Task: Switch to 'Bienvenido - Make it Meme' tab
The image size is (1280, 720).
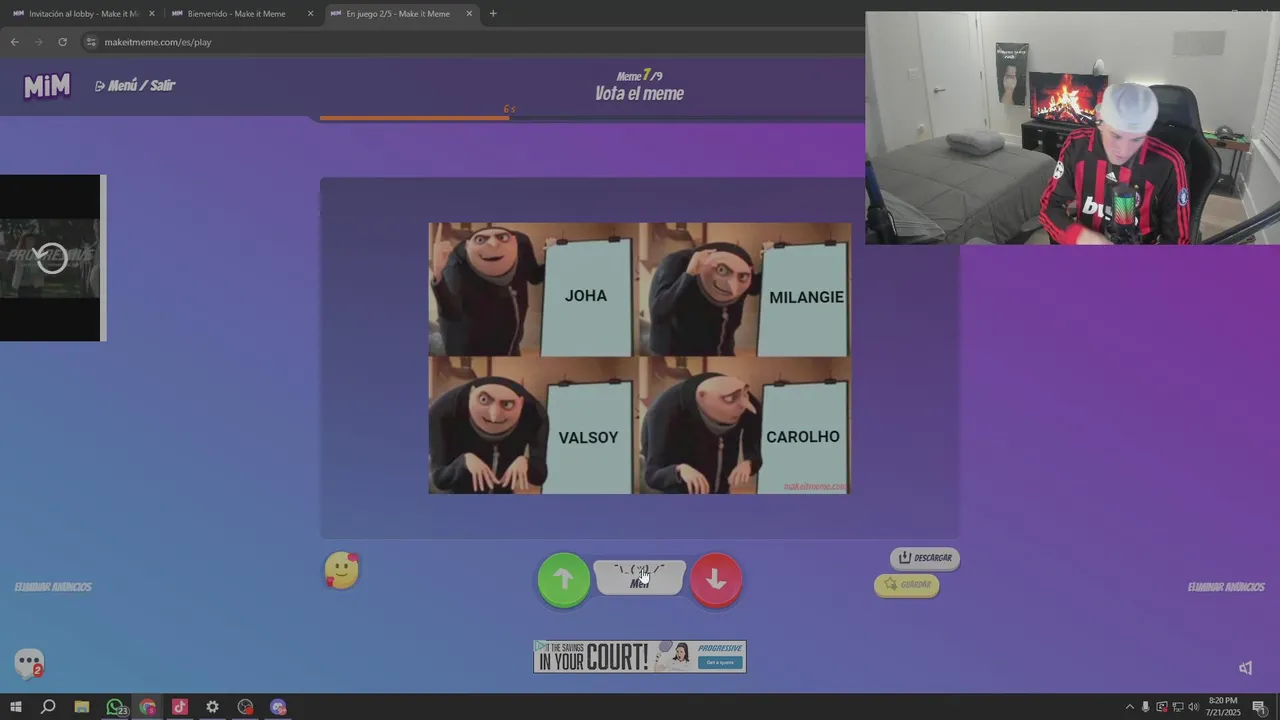Action: point(236,14)
